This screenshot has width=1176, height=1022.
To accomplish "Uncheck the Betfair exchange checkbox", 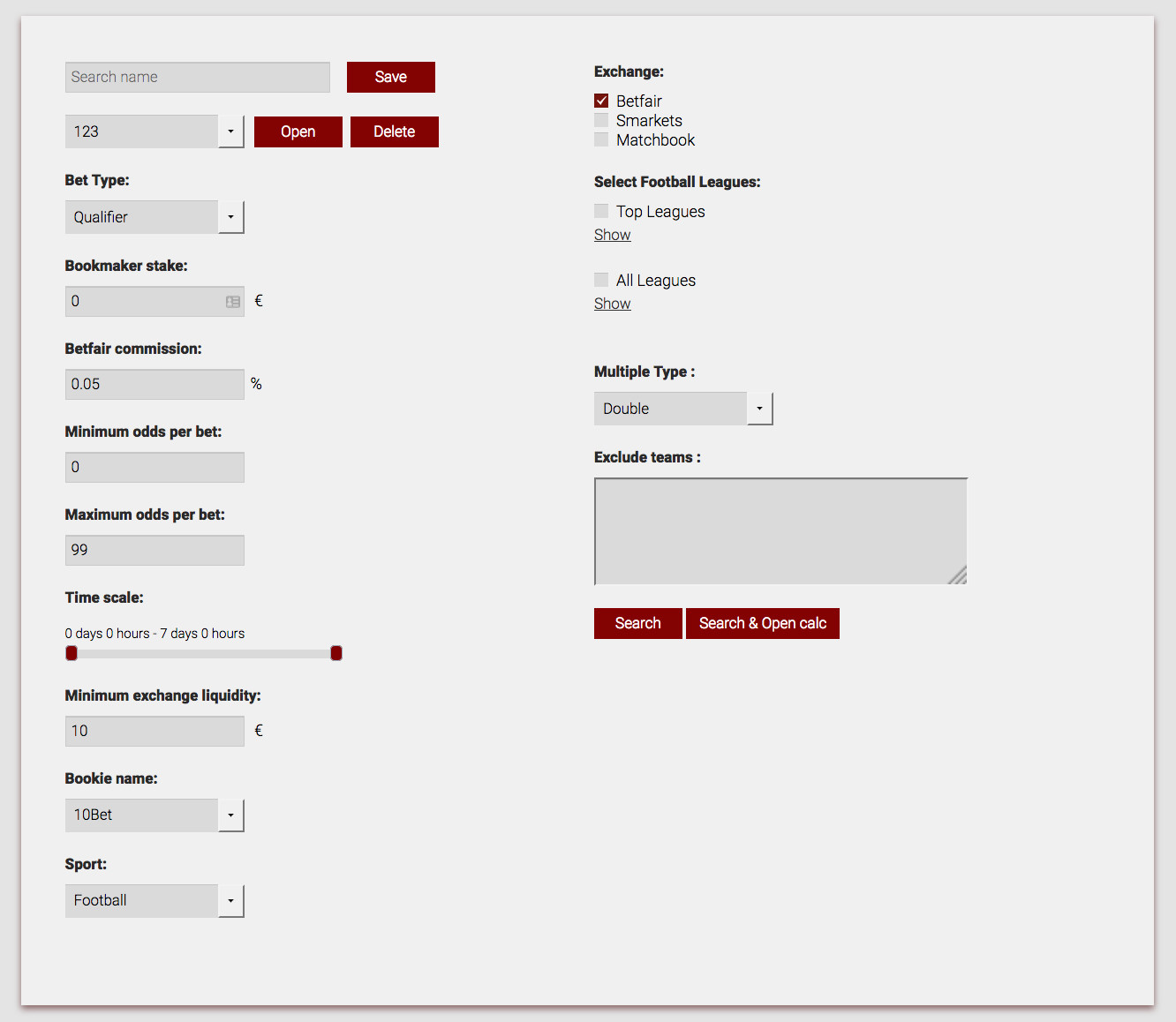I will pos(601,101).
